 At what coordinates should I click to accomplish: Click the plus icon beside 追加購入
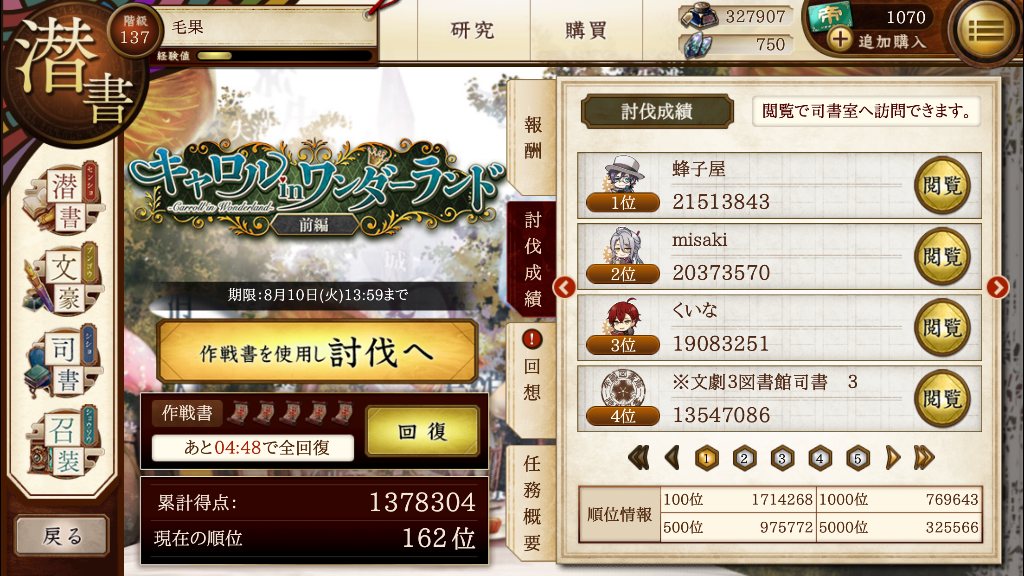coord(840,40)
